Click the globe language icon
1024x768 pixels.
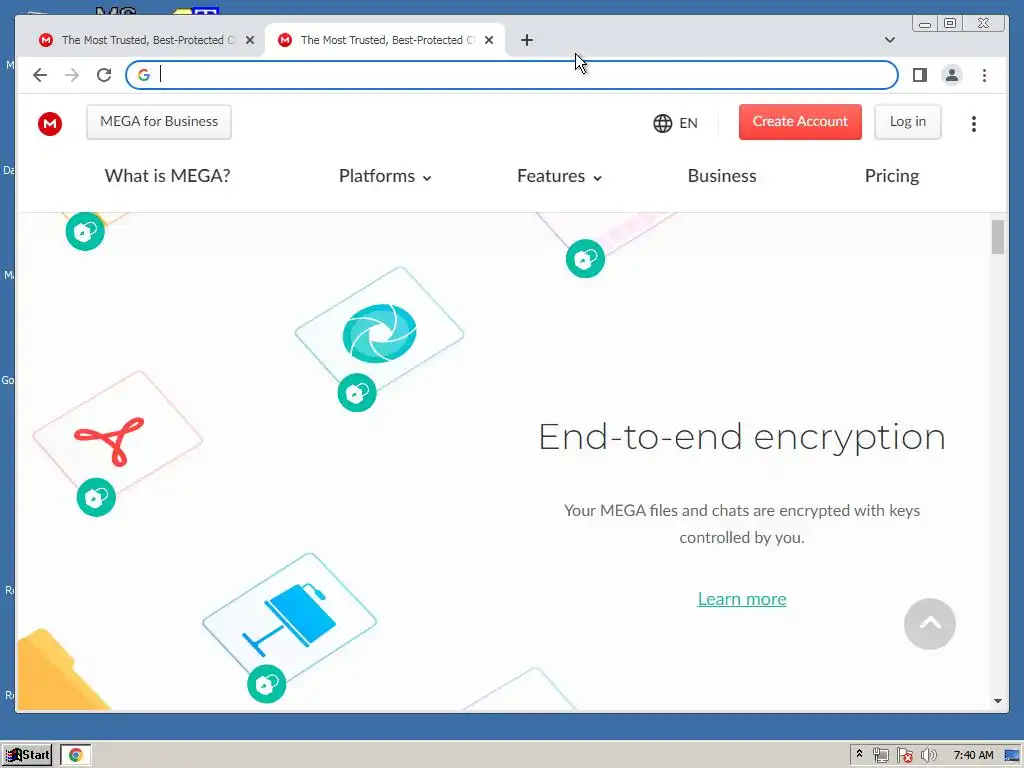coord(662,123)
